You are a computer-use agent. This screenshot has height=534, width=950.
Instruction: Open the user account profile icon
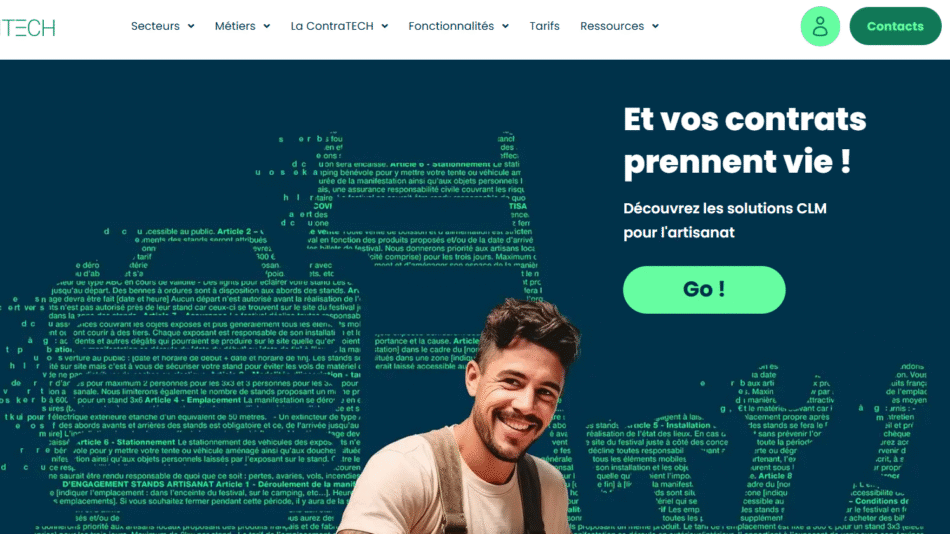pos(820,26)
